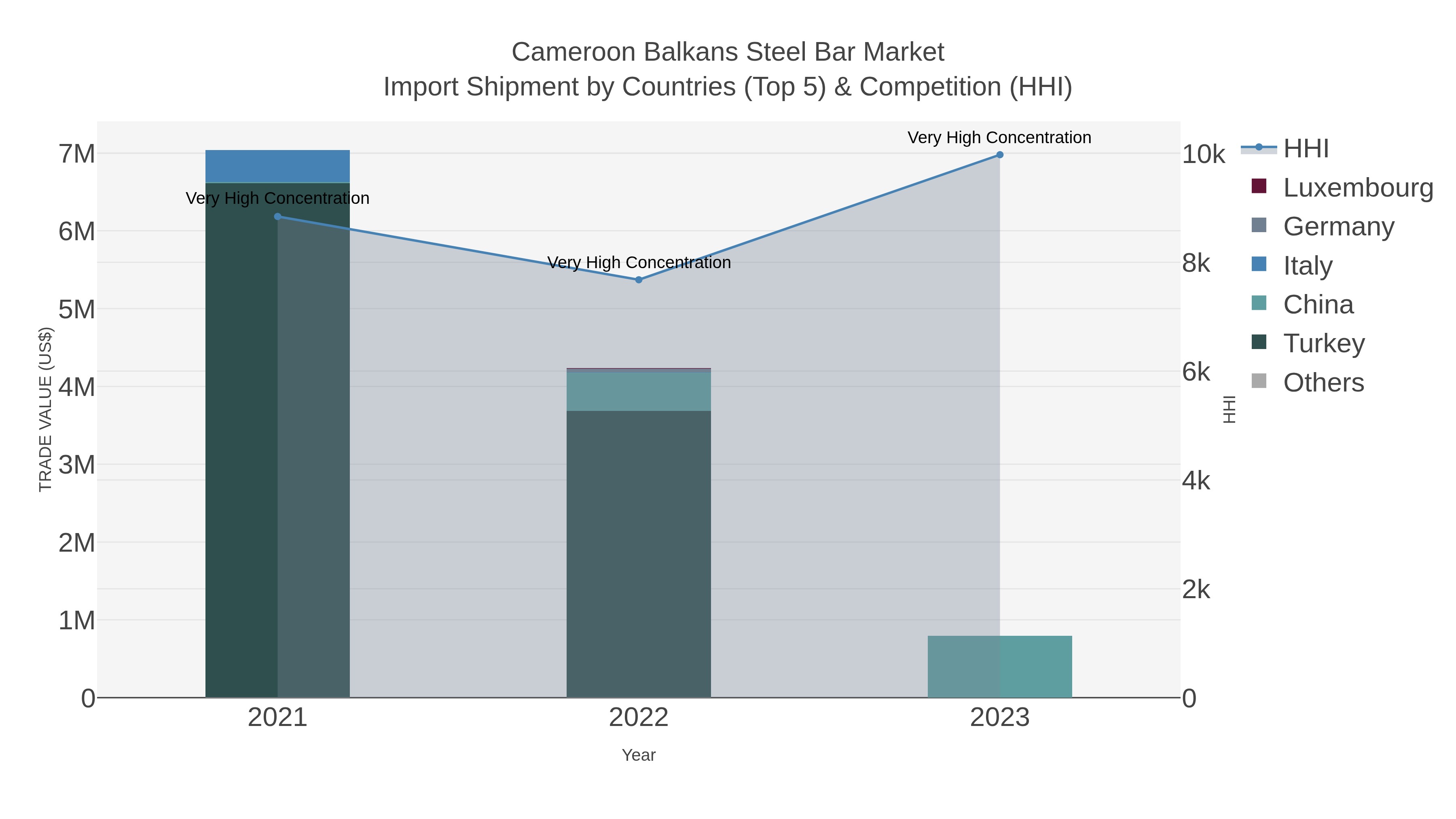Click the Year axis title

coord(639,755)
